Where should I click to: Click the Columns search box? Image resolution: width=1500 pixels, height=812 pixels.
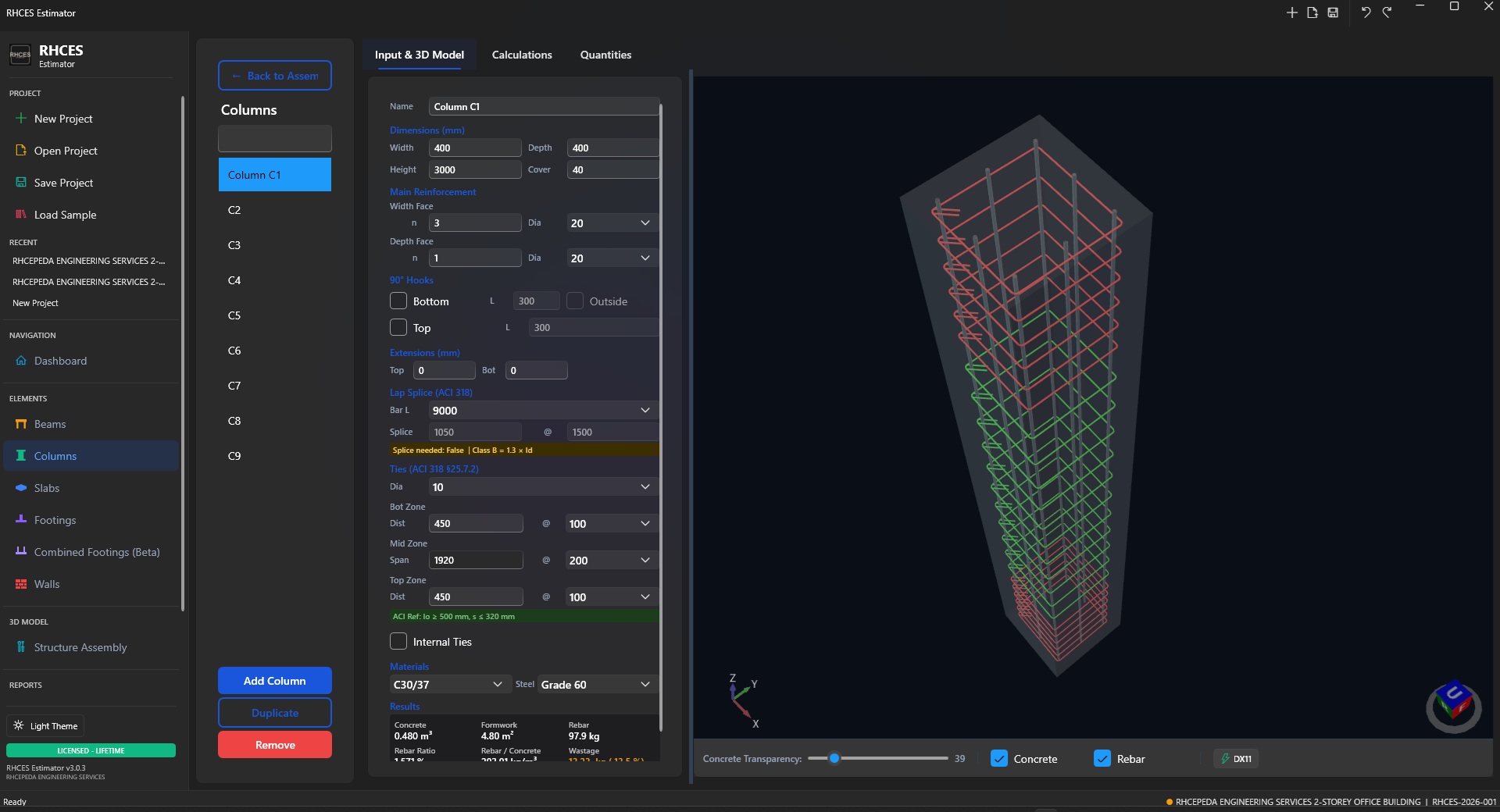[275, 139]
